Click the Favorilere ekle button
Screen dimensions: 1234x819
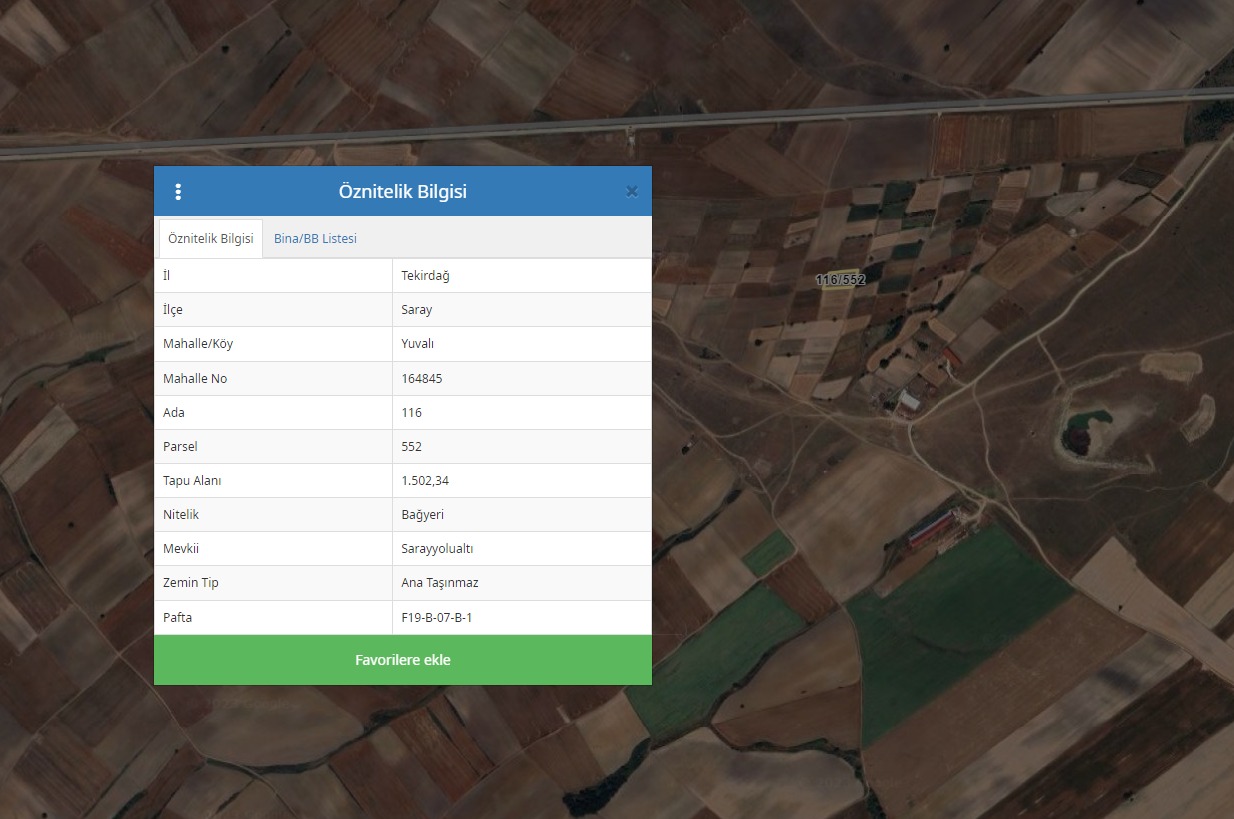(403, 660)
